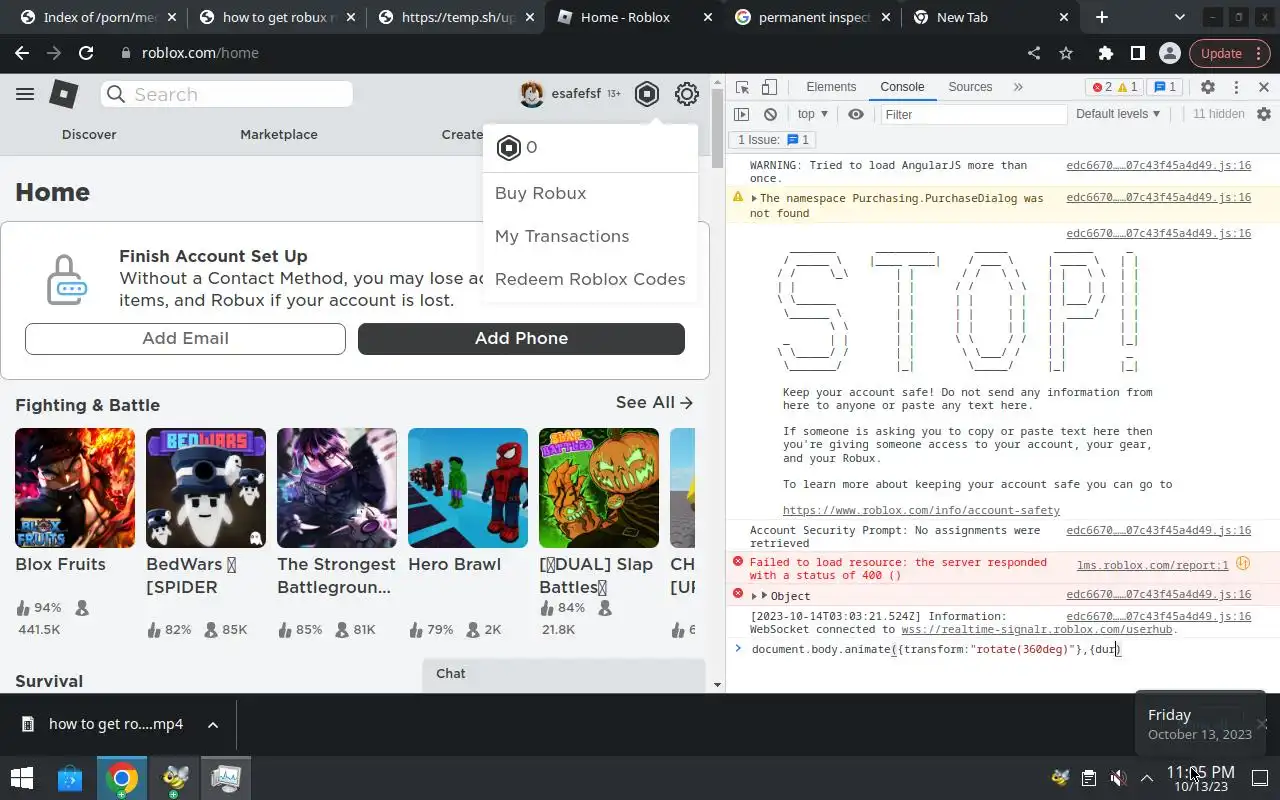The image size is (1280, 800).
Task: Open DevTools settings gear
Action: pyautogui.click(x=1208, y=87)
